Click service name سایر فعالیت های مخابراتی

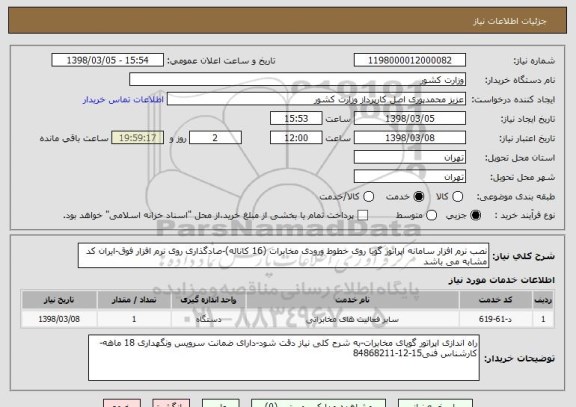click(x=352, y=319)
